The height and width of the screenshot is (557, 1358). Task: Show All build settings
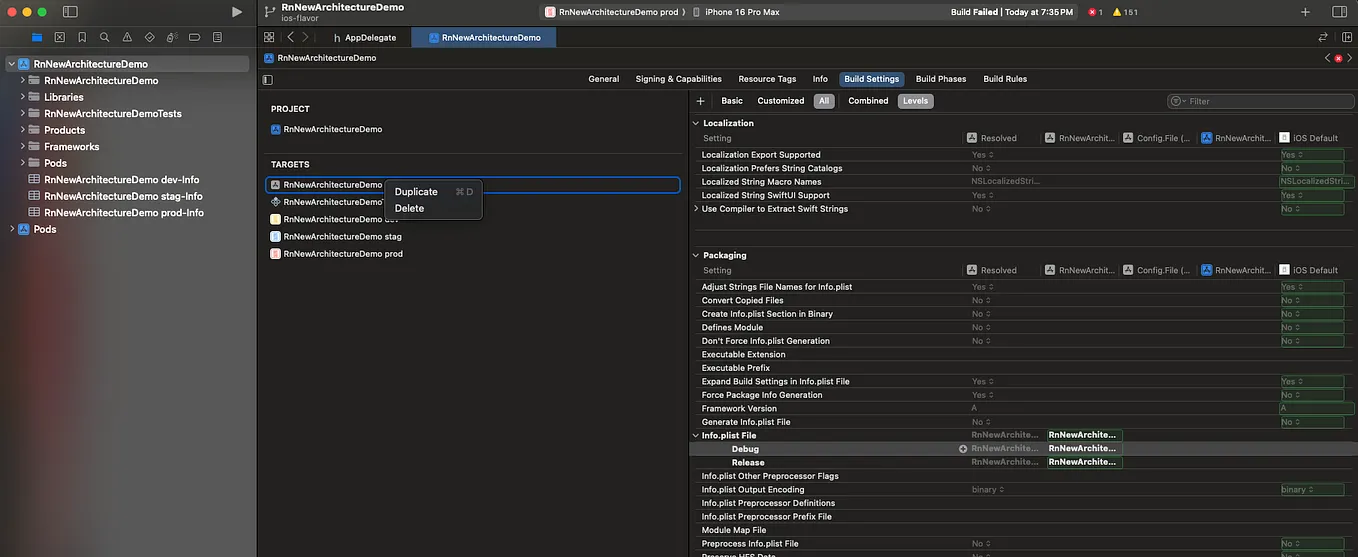pos(824,101)
